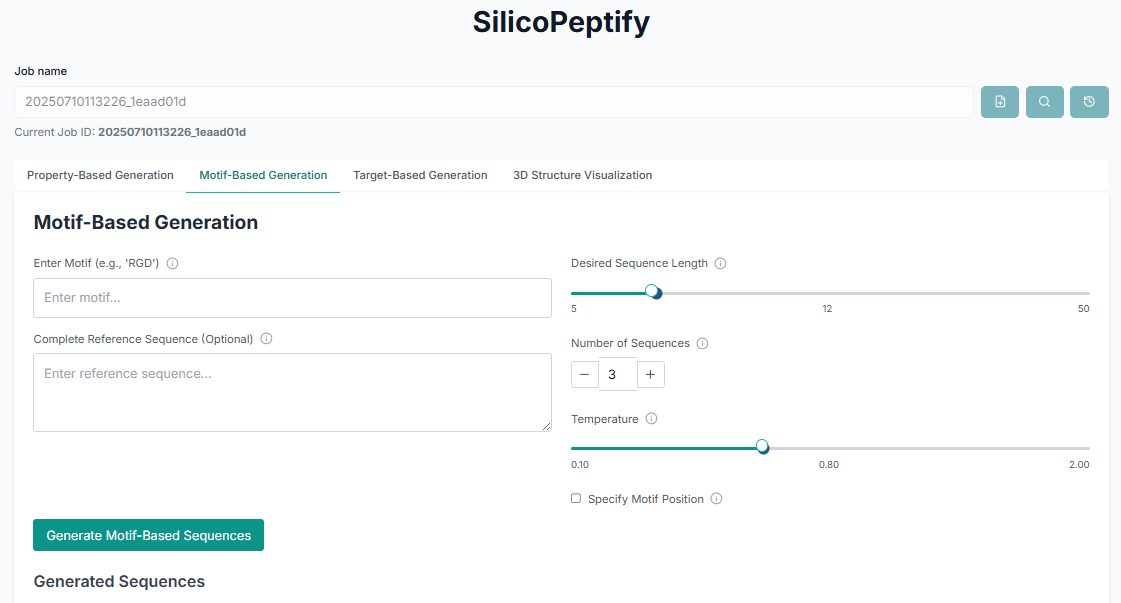Screen dimensions: 1121x603
Task: Enable the Specify Motif Position checkbox
Action: pos(576,498)
